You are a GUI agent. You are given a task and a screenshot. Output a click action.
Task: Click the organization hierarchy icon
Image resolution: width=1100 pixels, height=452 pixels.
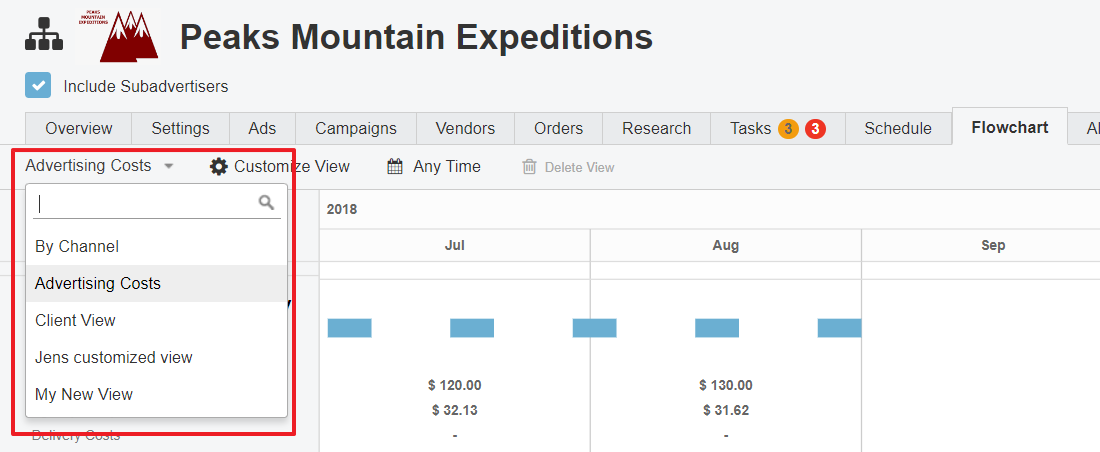coord(43,35)
